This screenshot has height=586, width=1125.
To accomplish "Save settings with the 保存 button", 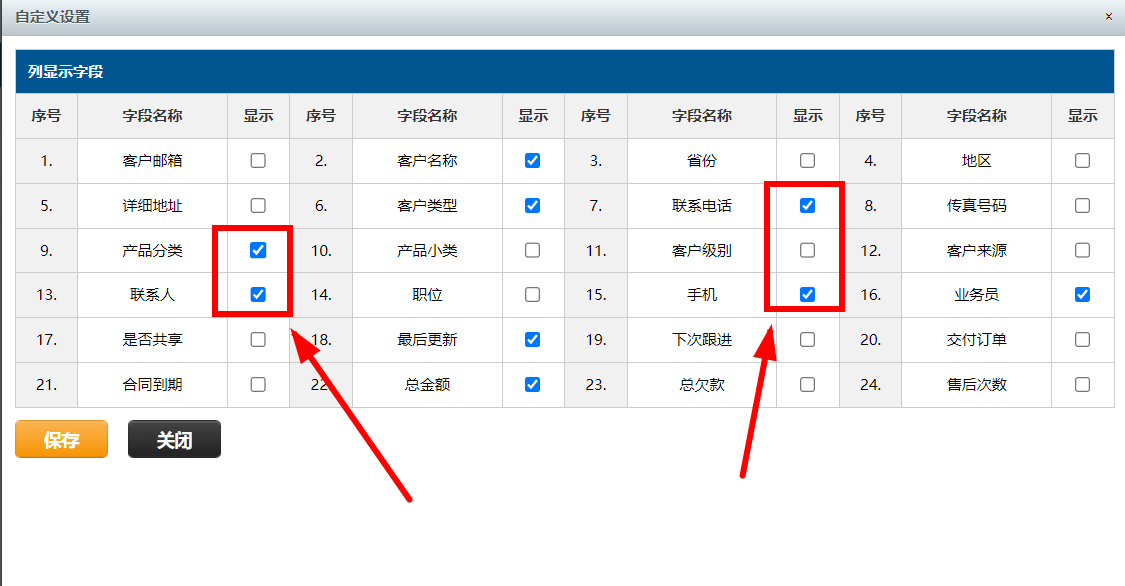I will (x=62, y=439).
